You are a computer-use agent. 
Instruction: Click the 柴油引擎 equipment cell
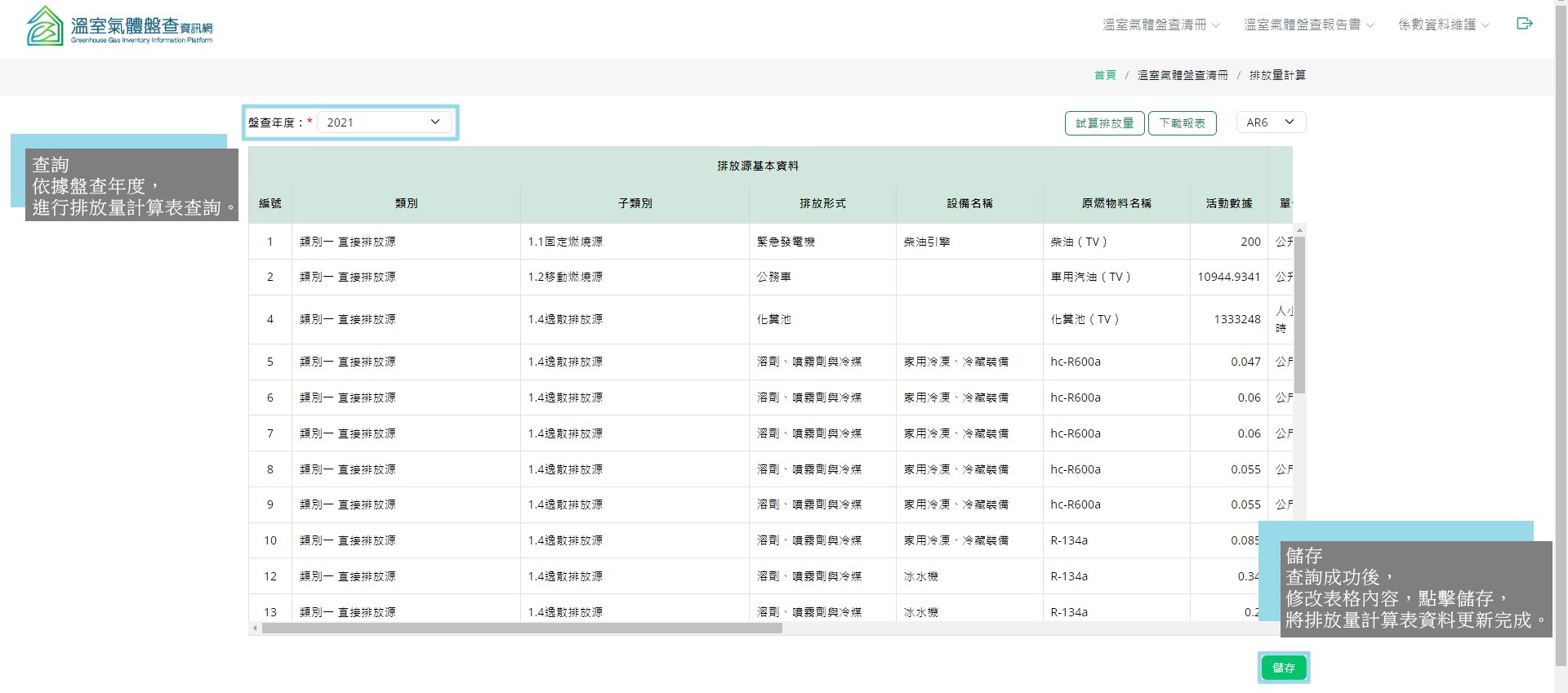click(x=969, y=242)
